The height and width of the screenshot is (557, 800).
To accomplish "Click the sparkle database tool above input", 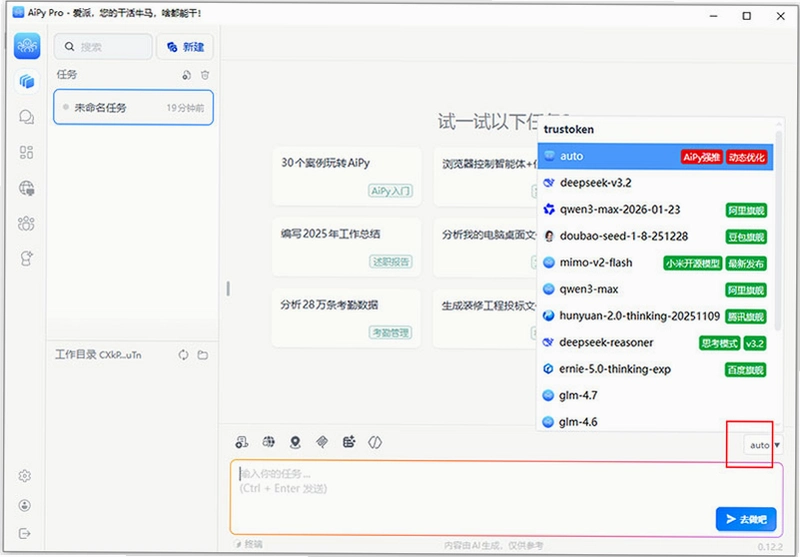I will pos(349,442).
